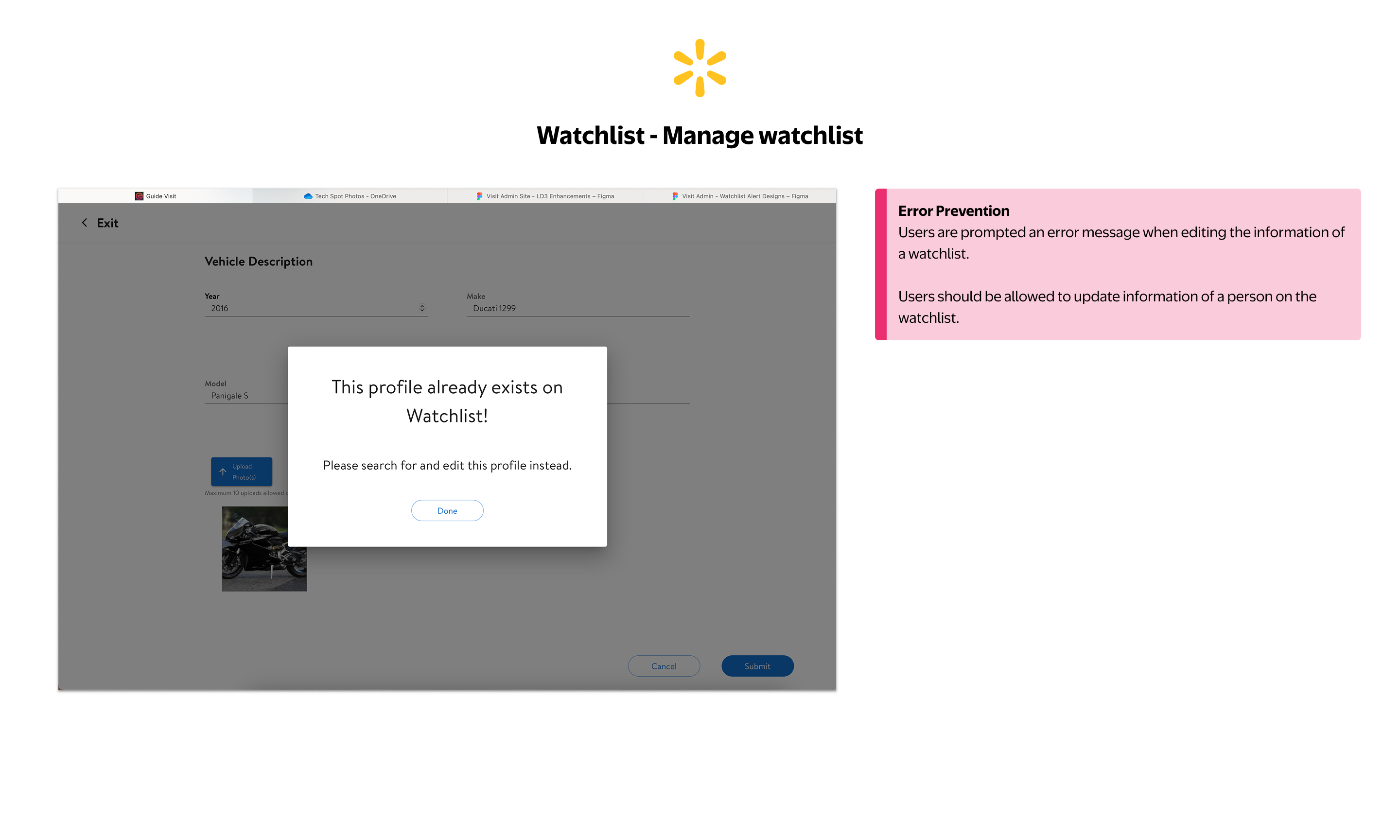Screen dimensions: 1400x840
Task: Click the Figma icon on LD3 Enhancements tab
Action: [x=479, y=196]
